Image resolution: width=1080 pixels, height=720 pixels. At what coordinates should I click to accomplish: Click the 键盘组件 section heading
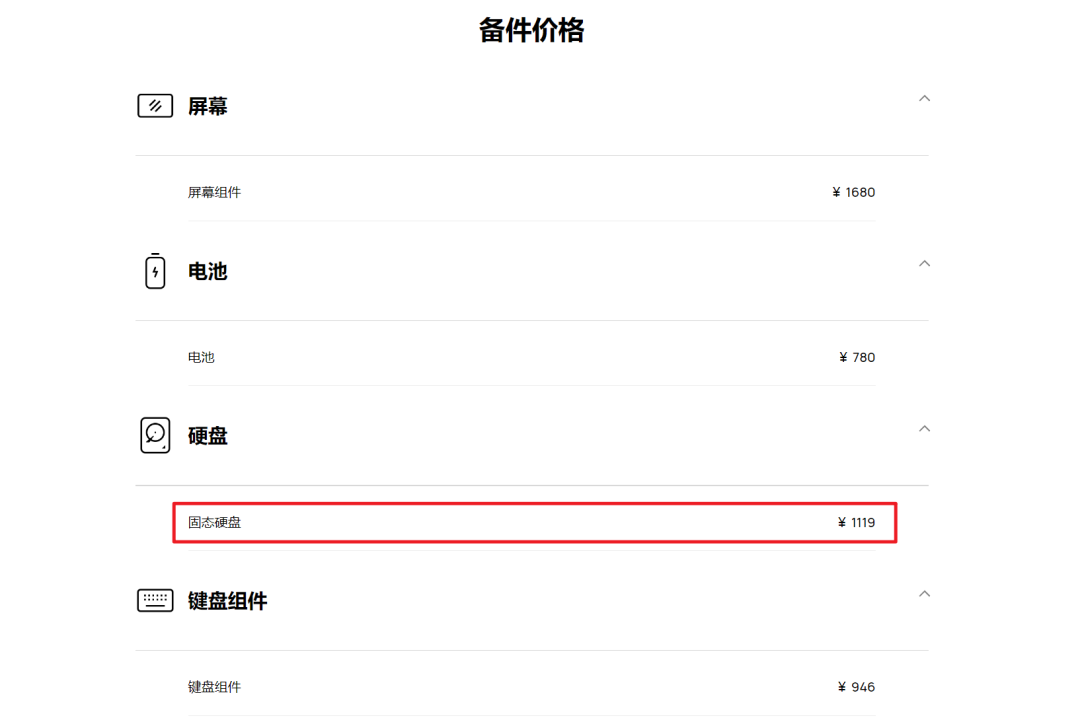coord(227,601)
